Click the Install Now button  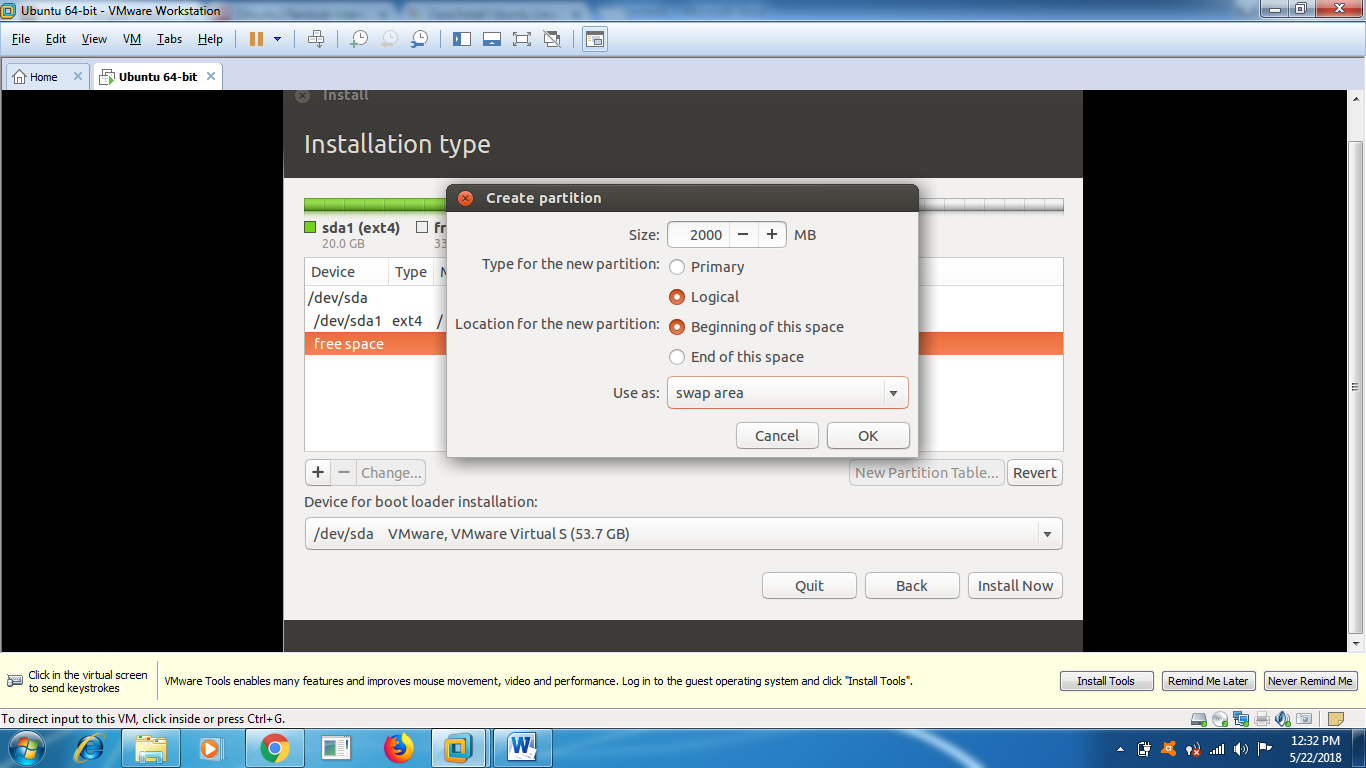tap(1014, 585)
